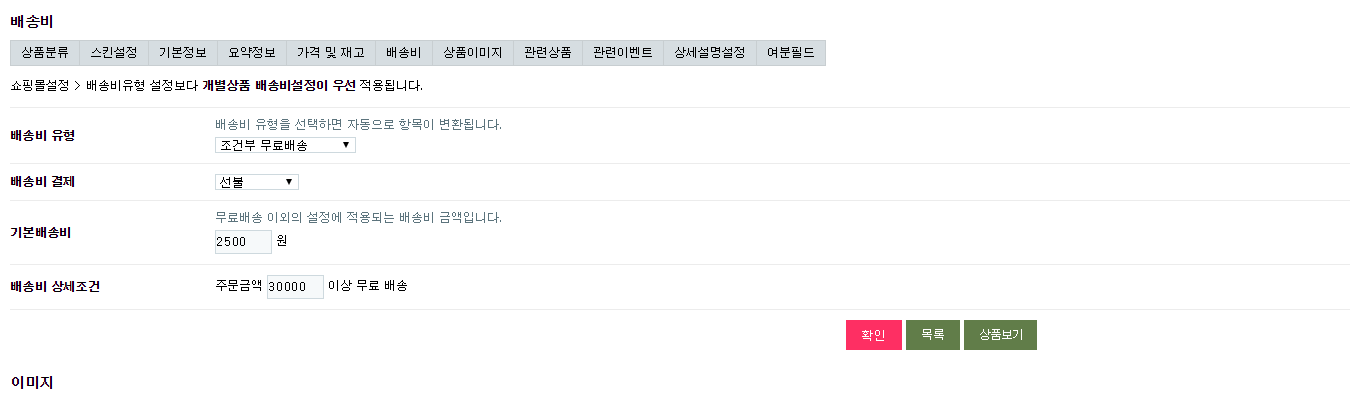Switch to the 상품이미지 tab
The width and height of the screenshot is (1350, 394).
coord(473,53)
